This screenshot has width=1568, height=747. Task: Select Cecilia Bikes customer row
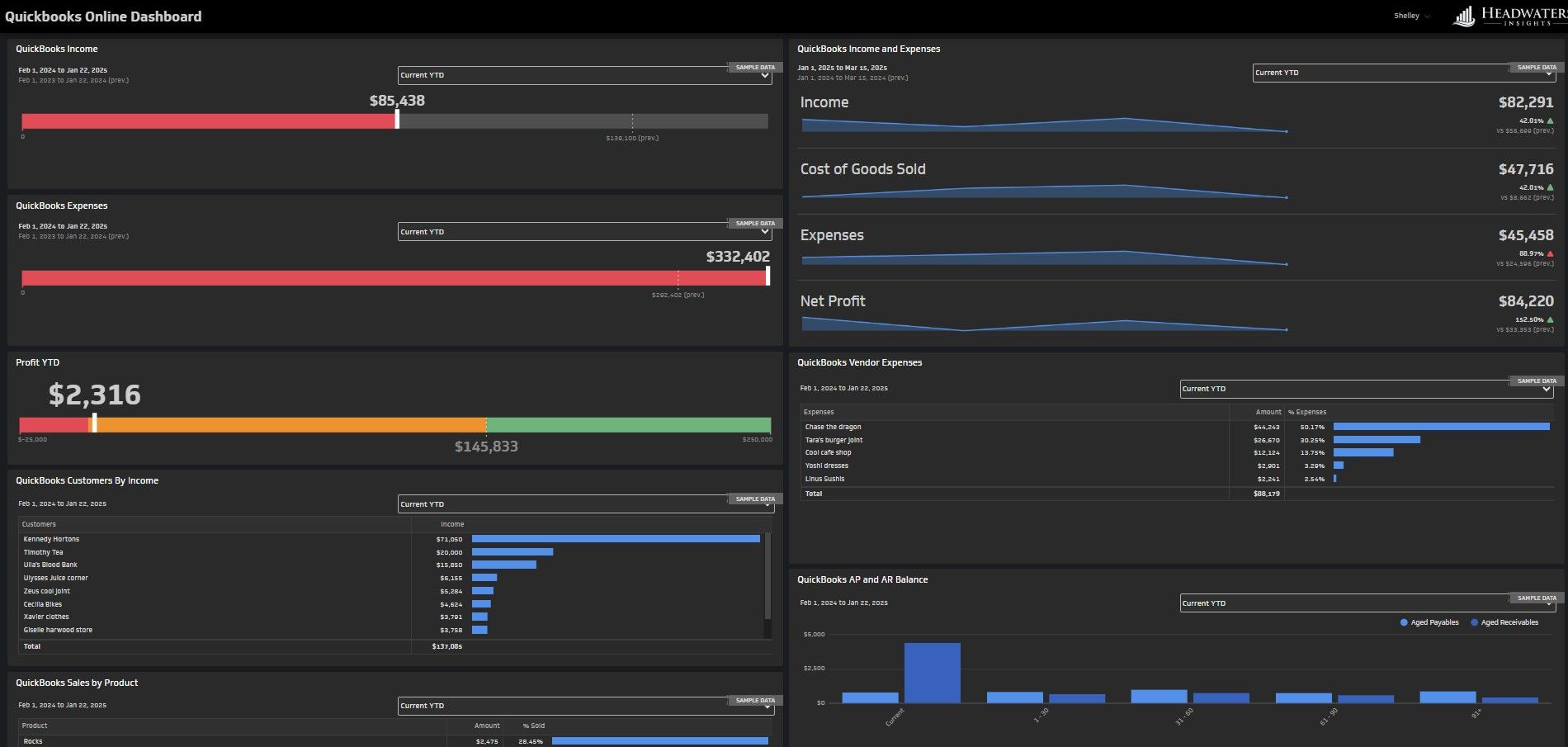pos(391,604)
